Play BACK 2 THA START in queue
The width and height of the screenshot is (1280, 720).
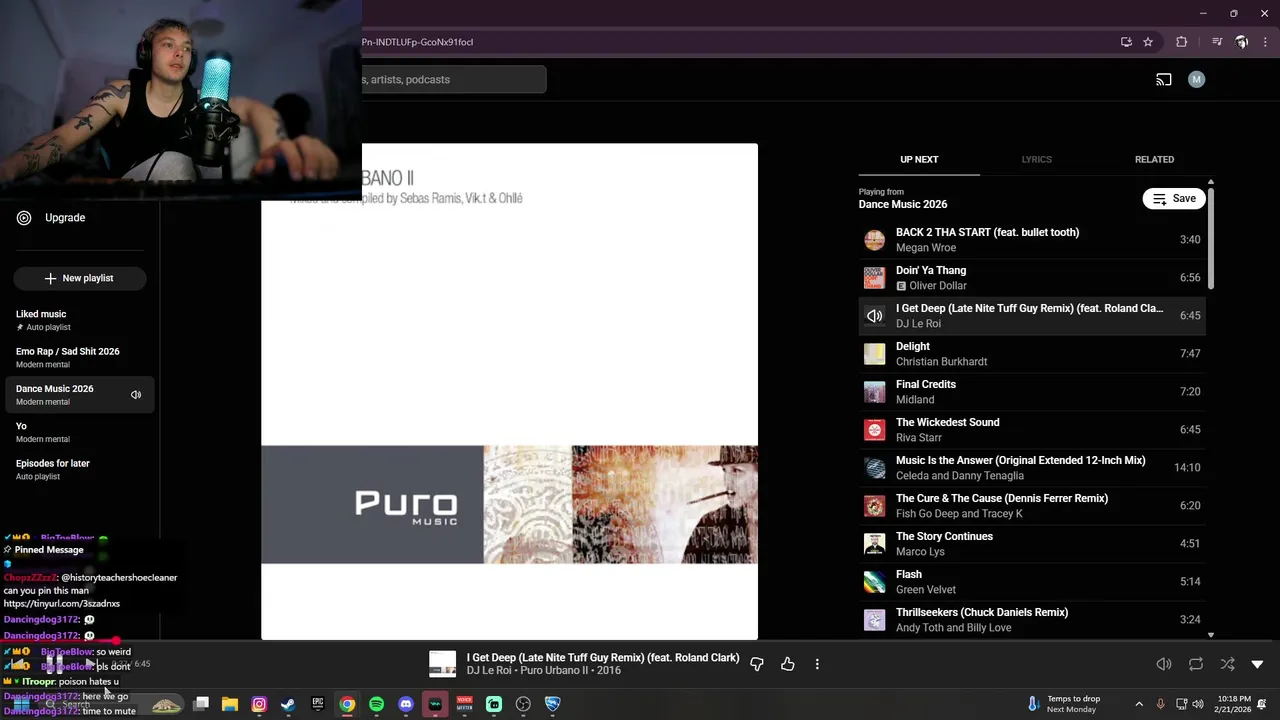pos(1032,240)
